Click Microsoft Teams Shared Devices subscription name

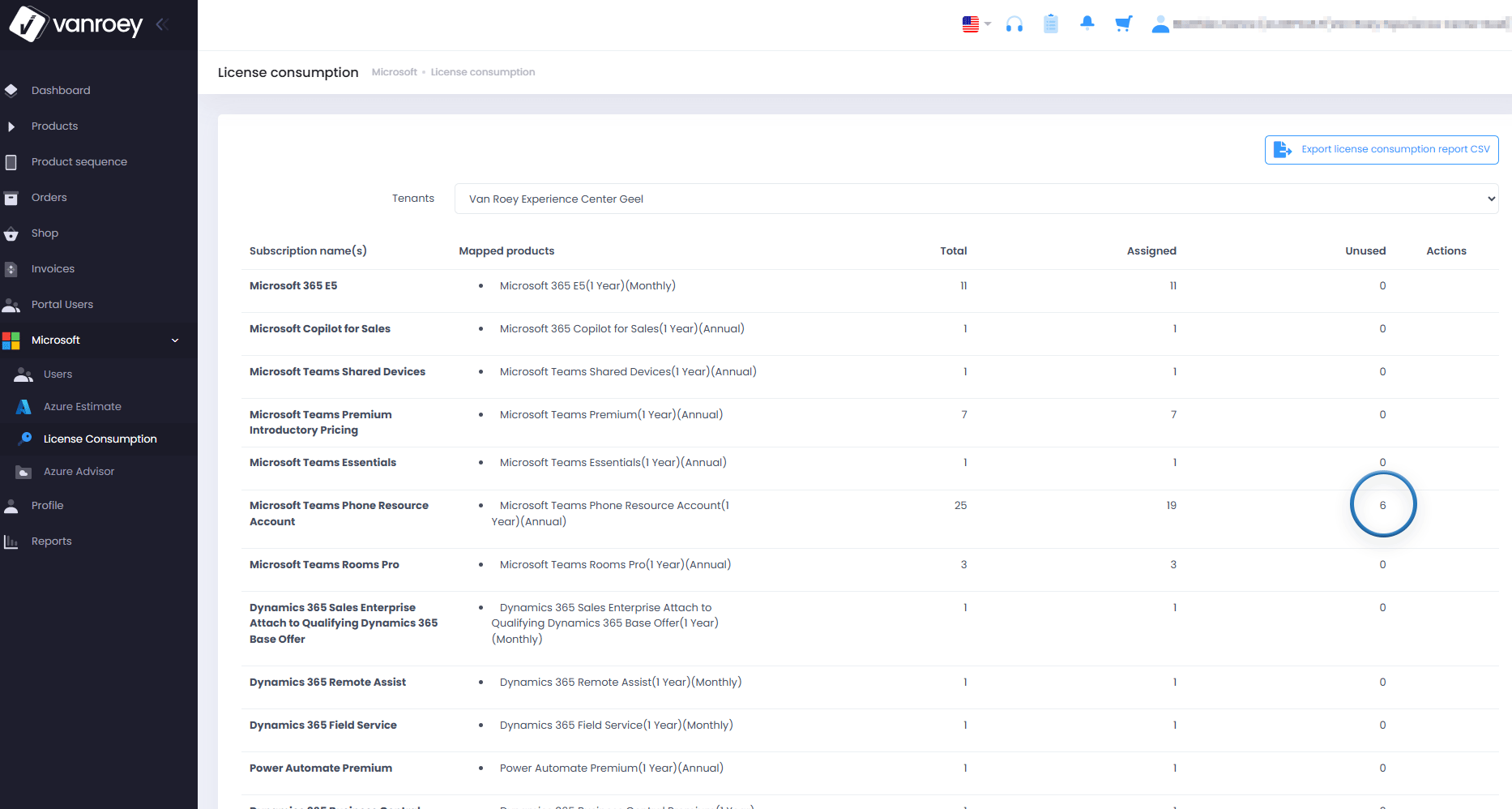coord(337,371)
